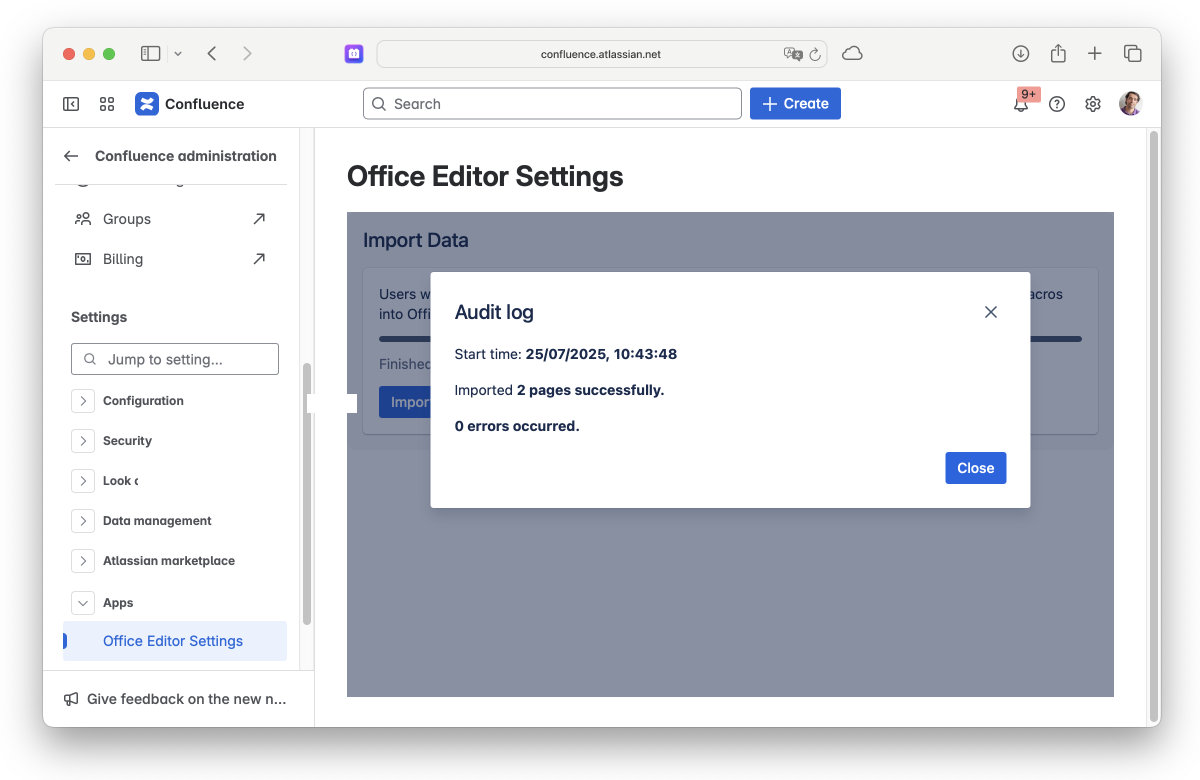Click the purple extension icon
Screen dimensions: 1200x780
[354, 54]
